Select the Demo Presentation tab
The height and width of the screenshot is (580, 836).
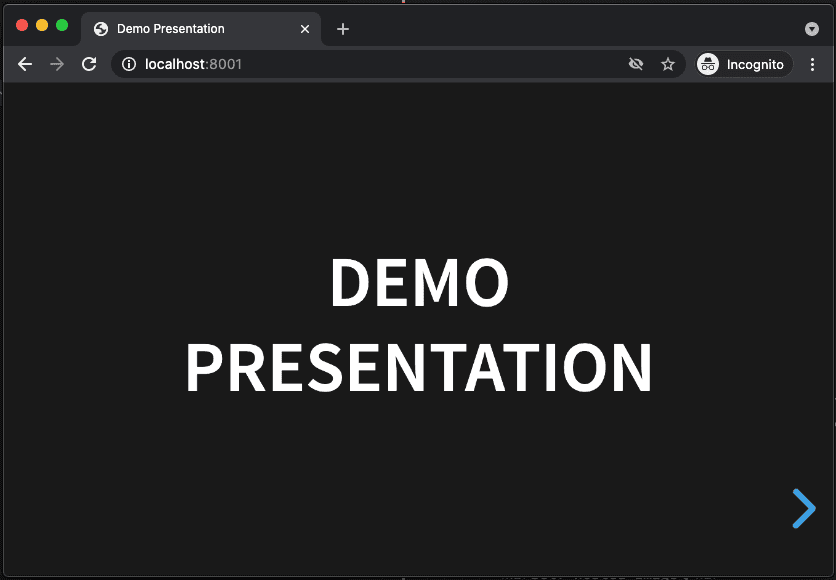point(201,29)
